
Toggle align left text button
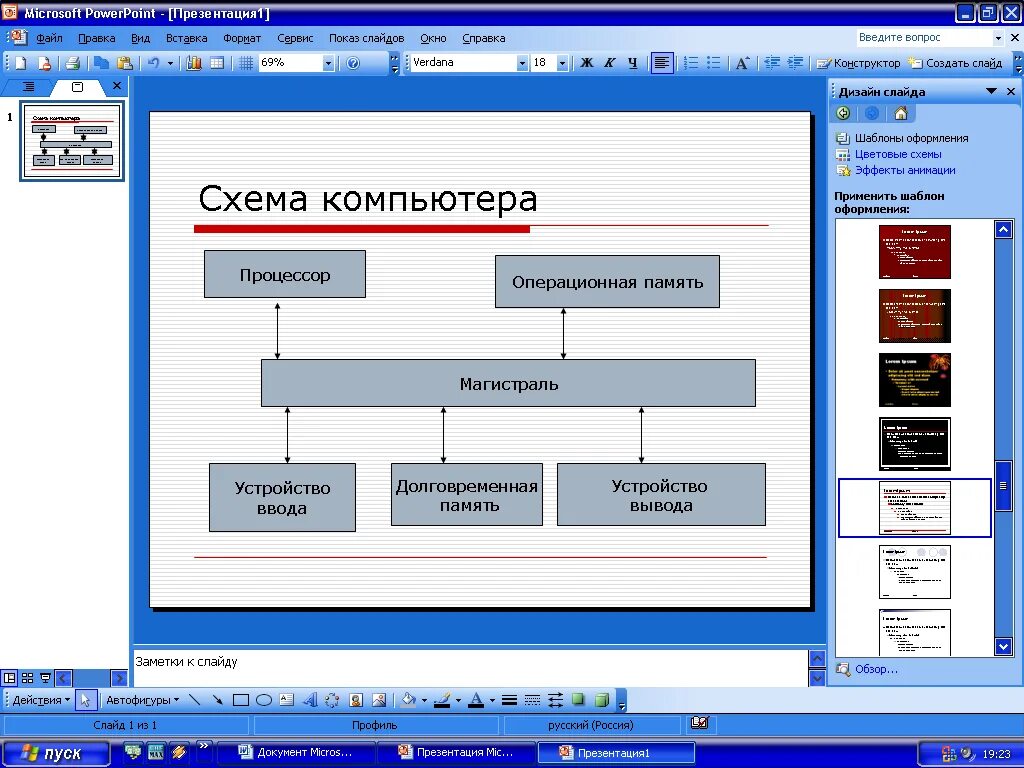662,63
